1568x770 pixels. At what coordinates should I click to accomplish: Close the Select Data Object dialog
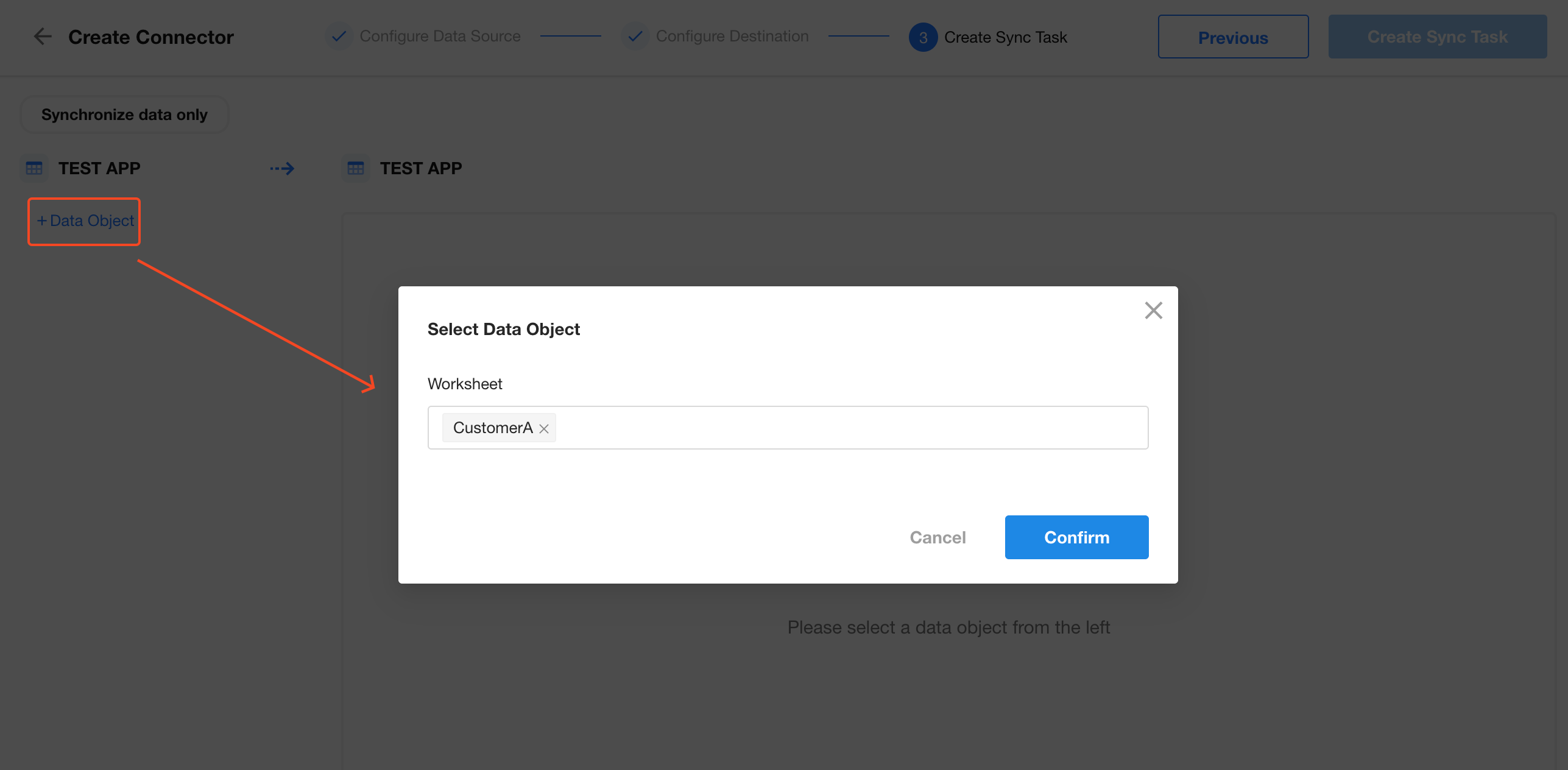(x=1153, y=311)
